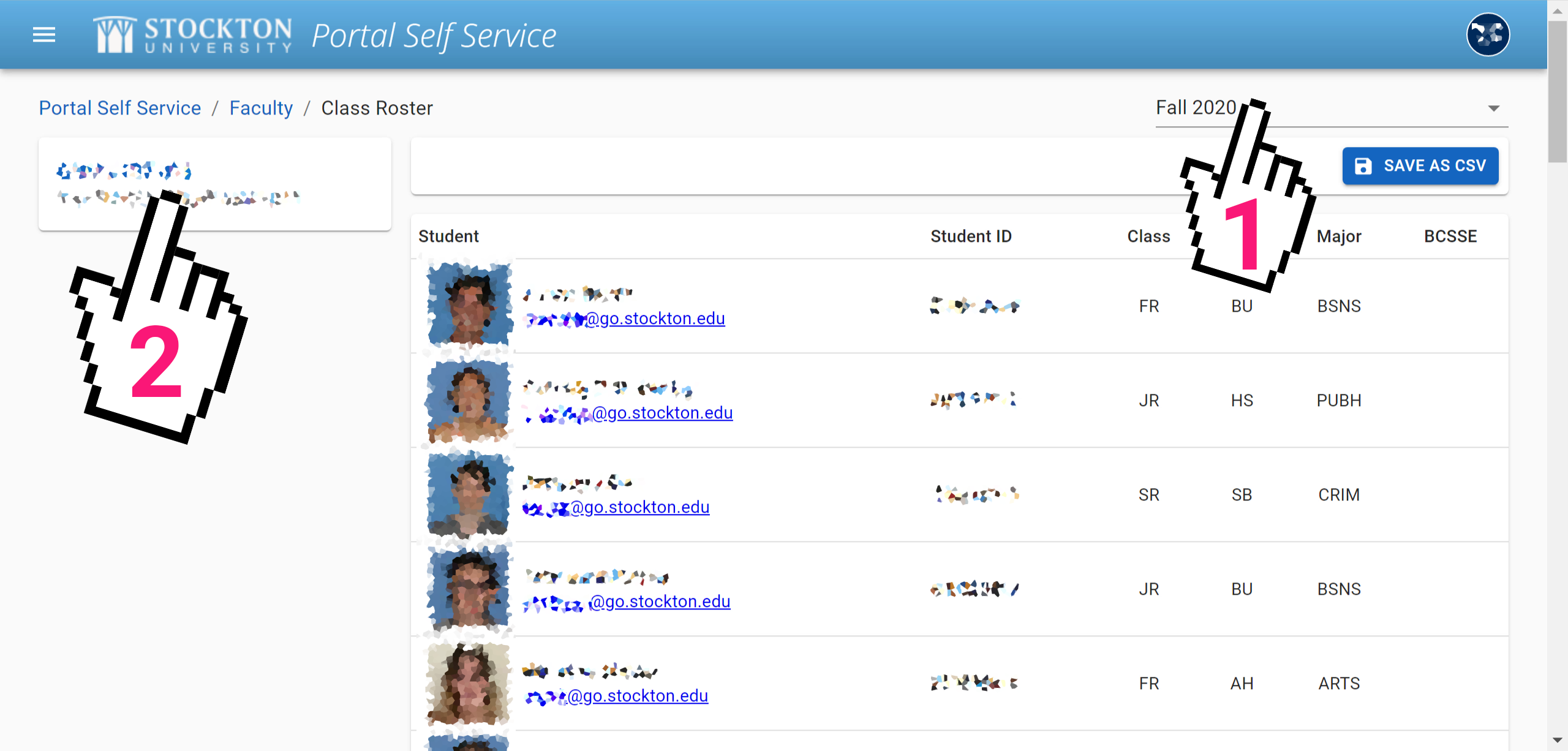Open the hamburger navigation menu
Image resolution: width=1568 pixels, height=751 pixels.
tap(44, 35)
